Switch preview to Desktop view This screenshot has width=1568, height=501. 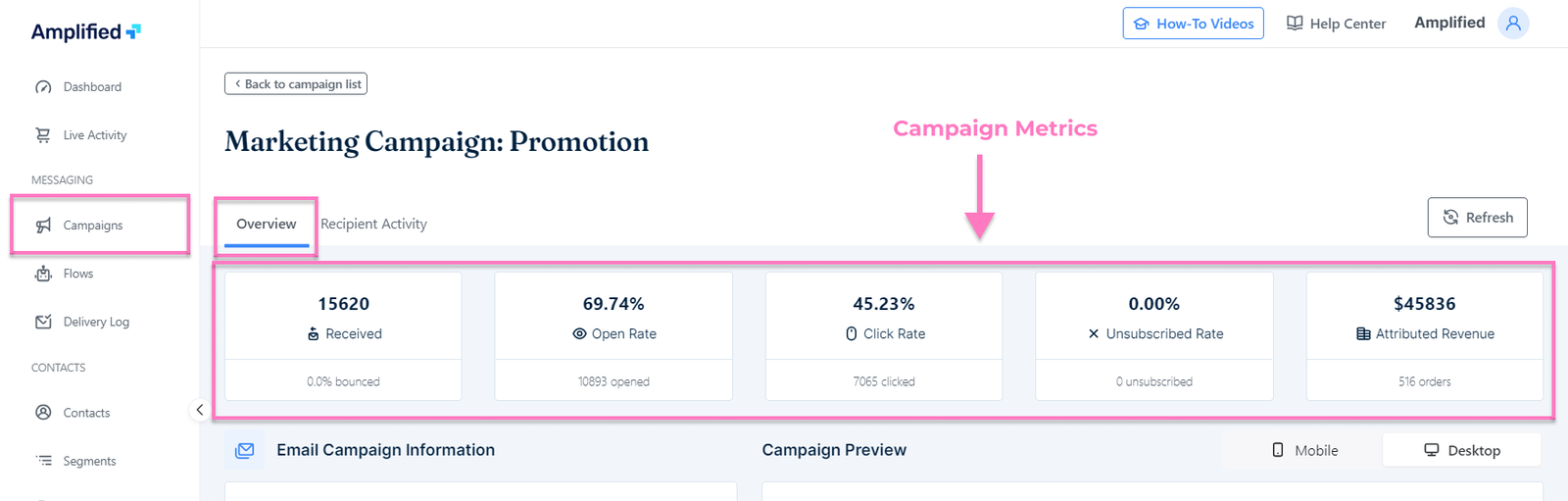1461,450
